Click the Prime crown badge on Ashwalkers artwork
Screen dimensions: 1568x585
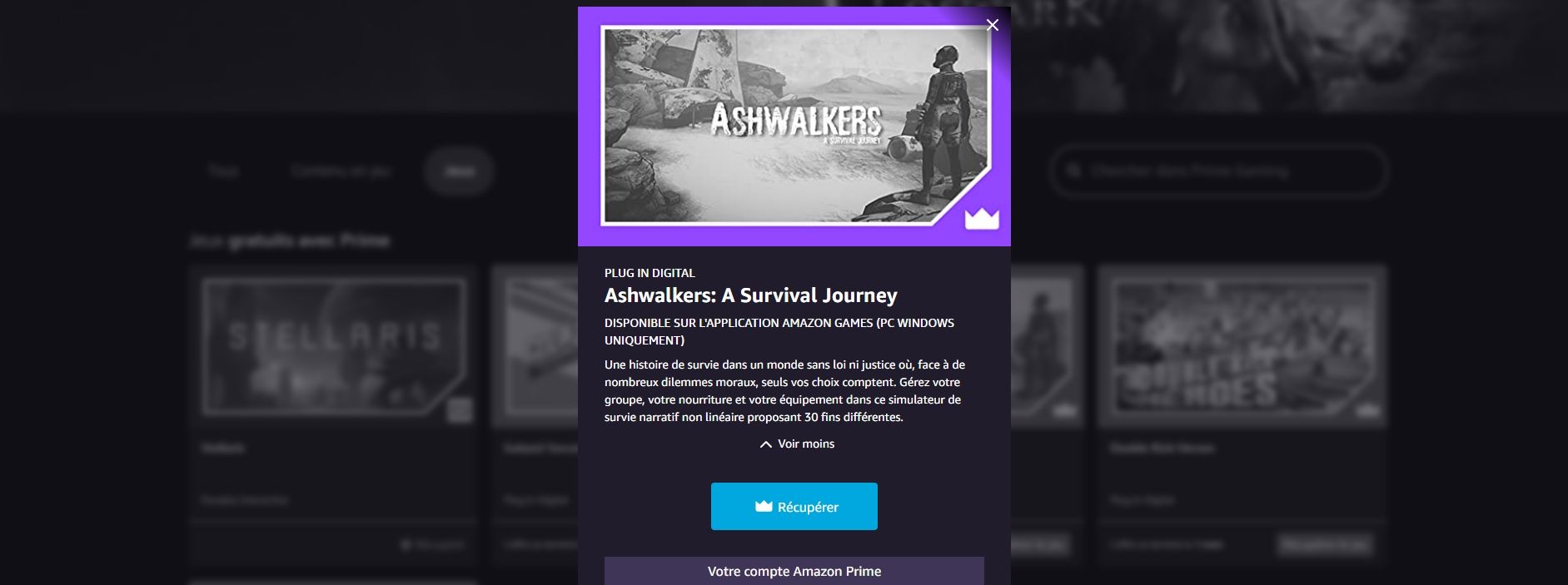tap(982, 219)
